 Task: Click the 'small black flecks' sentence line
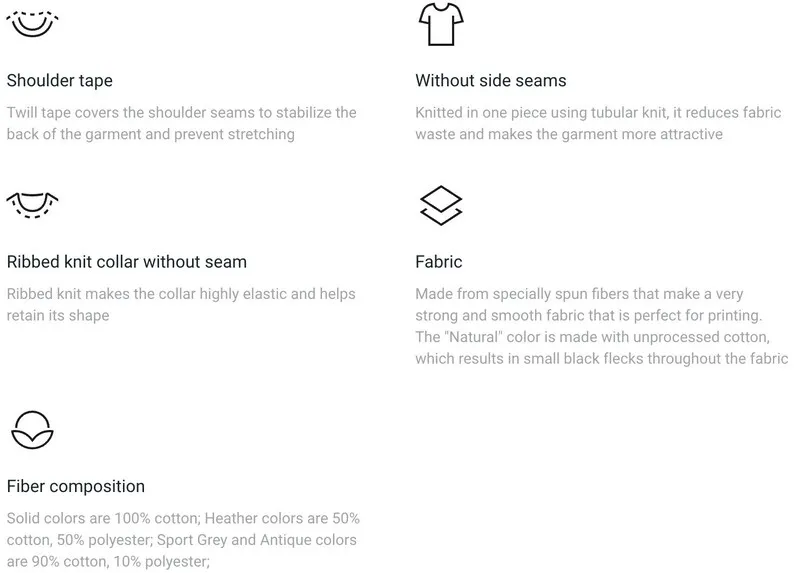[602, 359]
